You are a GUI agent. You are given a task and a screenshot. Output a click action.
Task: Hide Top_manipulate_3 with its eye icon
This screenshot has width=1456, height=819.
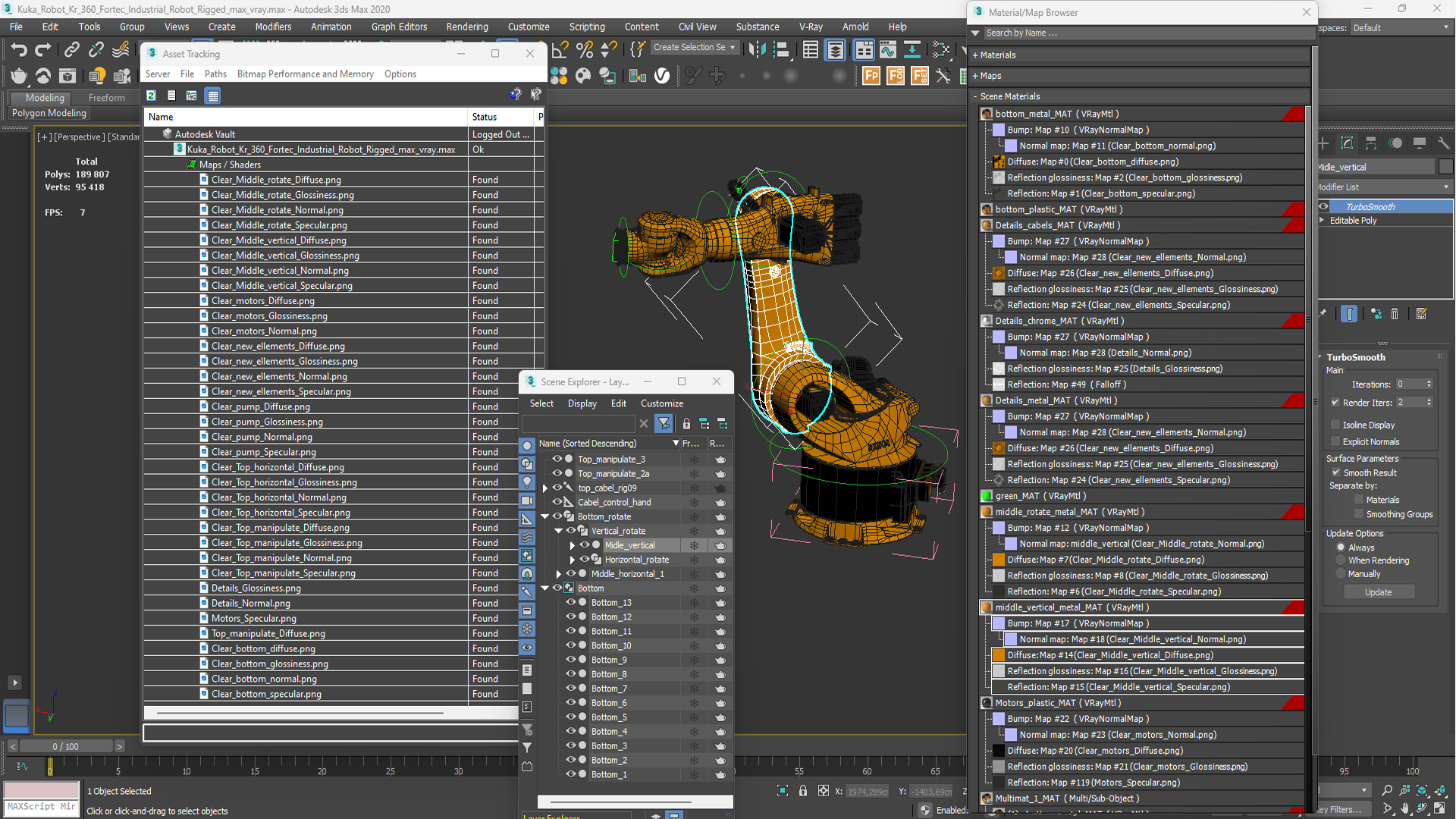[x=557, y=459]
